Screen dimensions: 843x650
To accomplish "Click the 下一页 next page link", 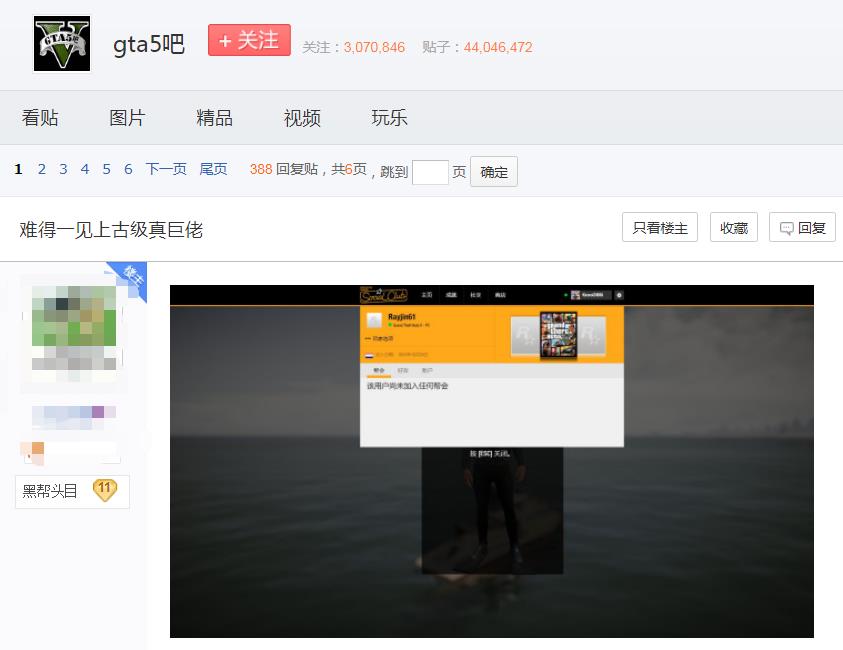I will (166, 170).
